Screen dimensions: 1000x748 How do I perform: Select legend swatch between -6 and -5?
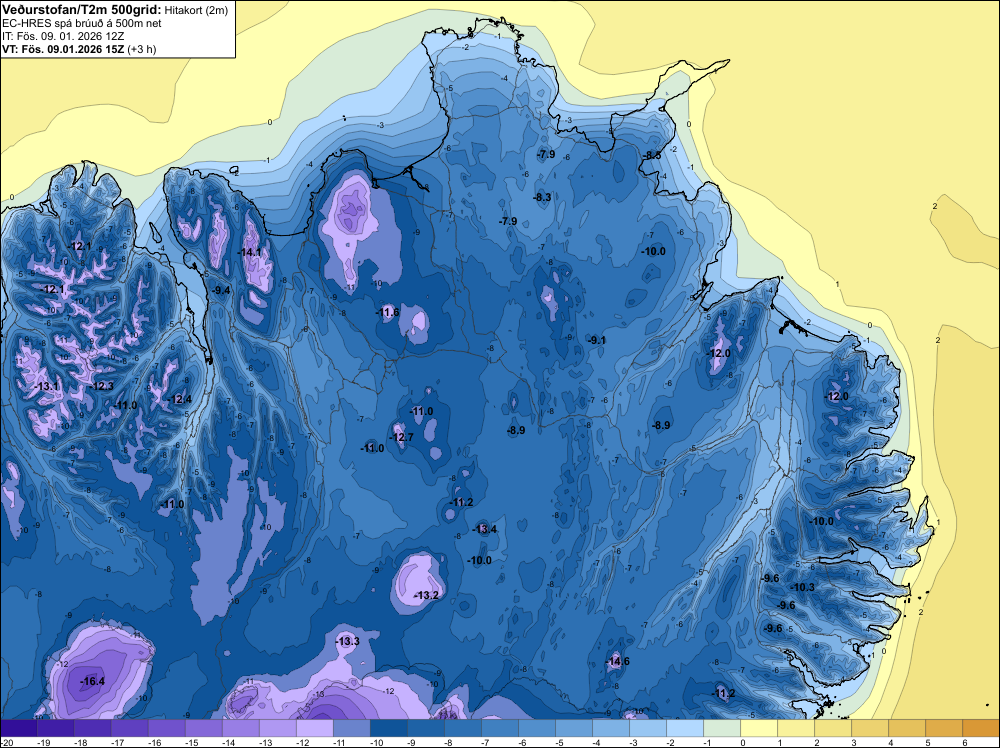537,728
